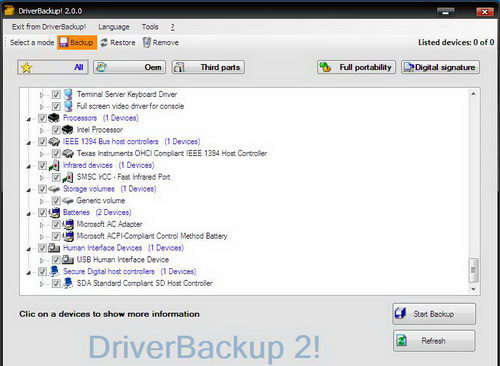500x366 pixels.
Task: Open the ? help menu
Action: (x=172, y=27)
